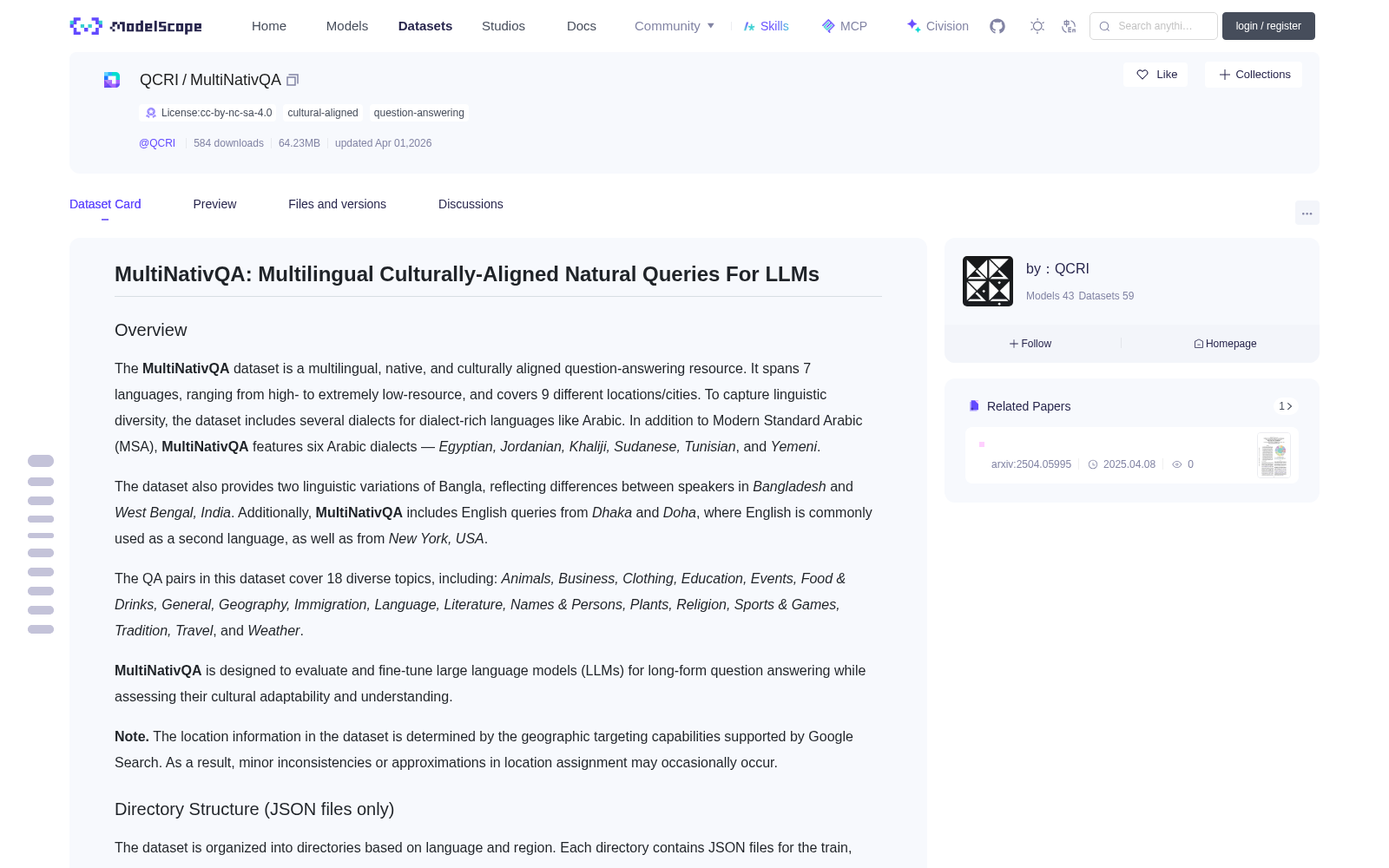Toggle the light/dark theme sun icon
This screenshot has width=1389, height=868.
coord(1037,26)
